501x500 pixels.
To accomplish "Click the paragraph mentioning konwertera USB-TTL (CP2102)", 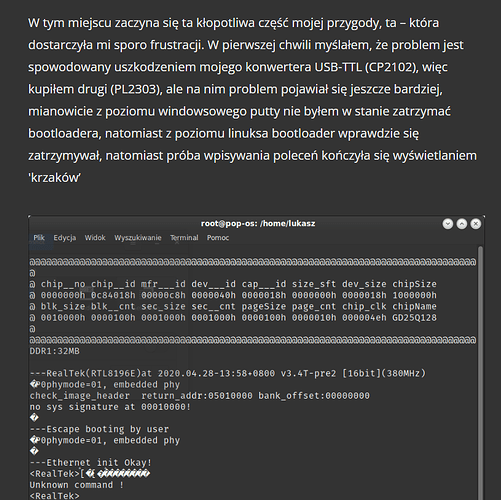I will pos(252,100).
